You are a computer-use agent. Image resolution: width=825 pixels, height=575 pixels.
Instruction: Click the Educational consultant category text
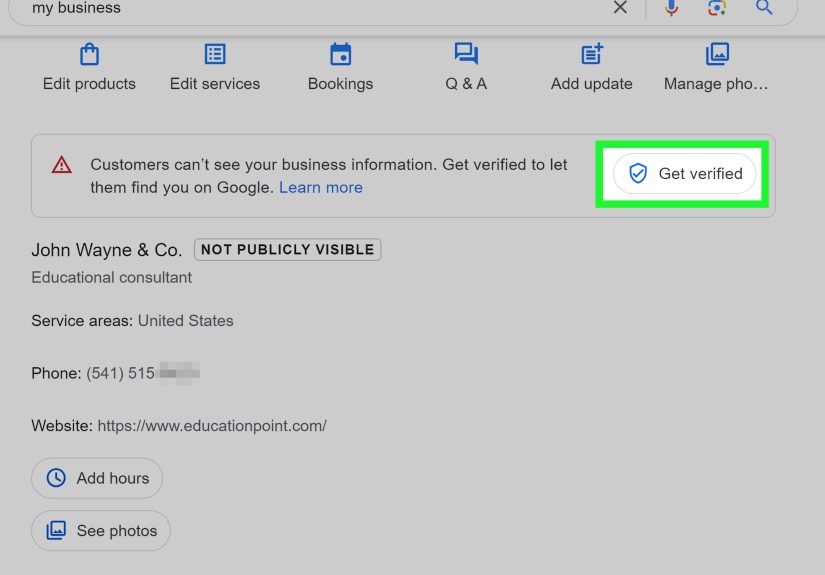112,277
